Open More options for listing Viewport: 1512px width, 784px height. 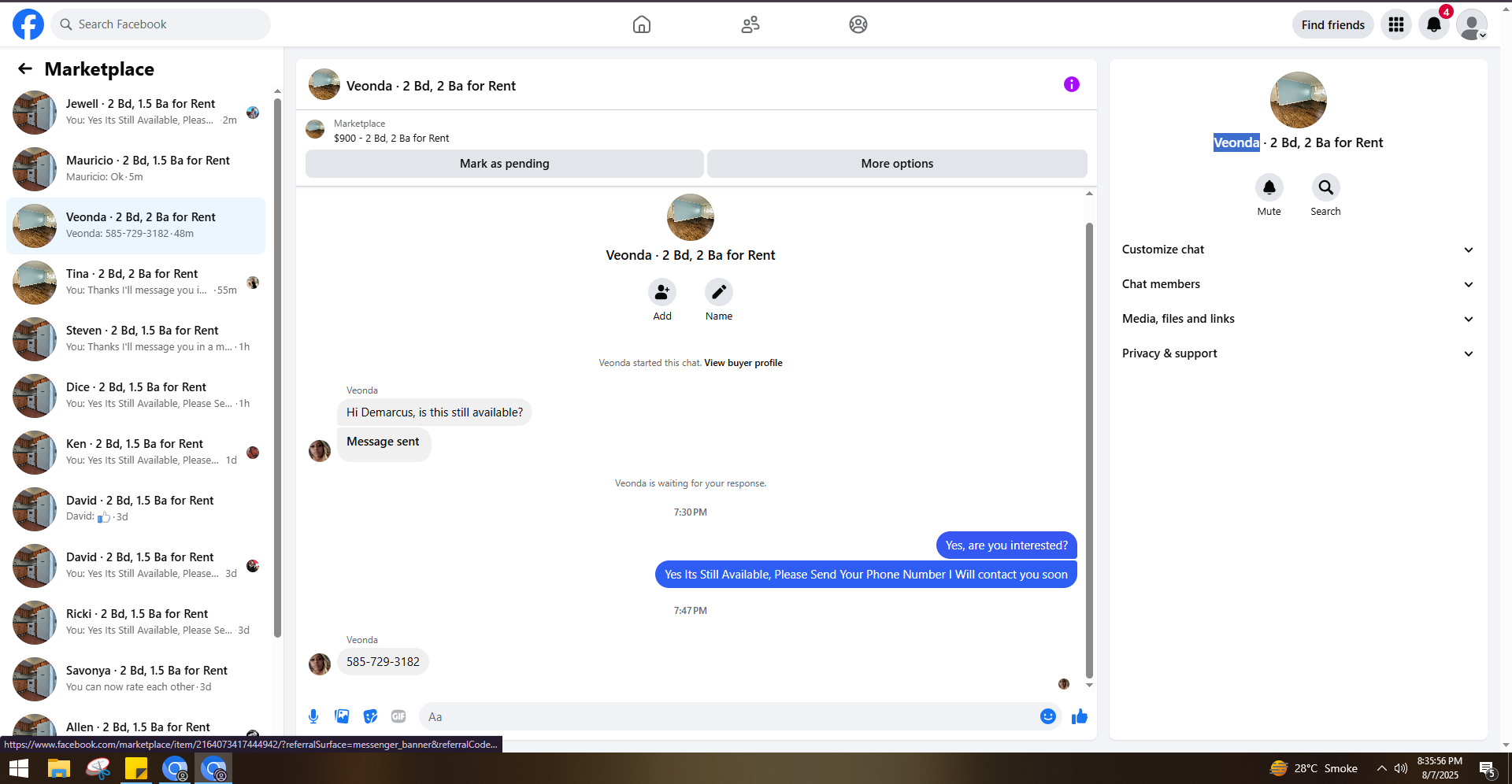tap(897, 164)
